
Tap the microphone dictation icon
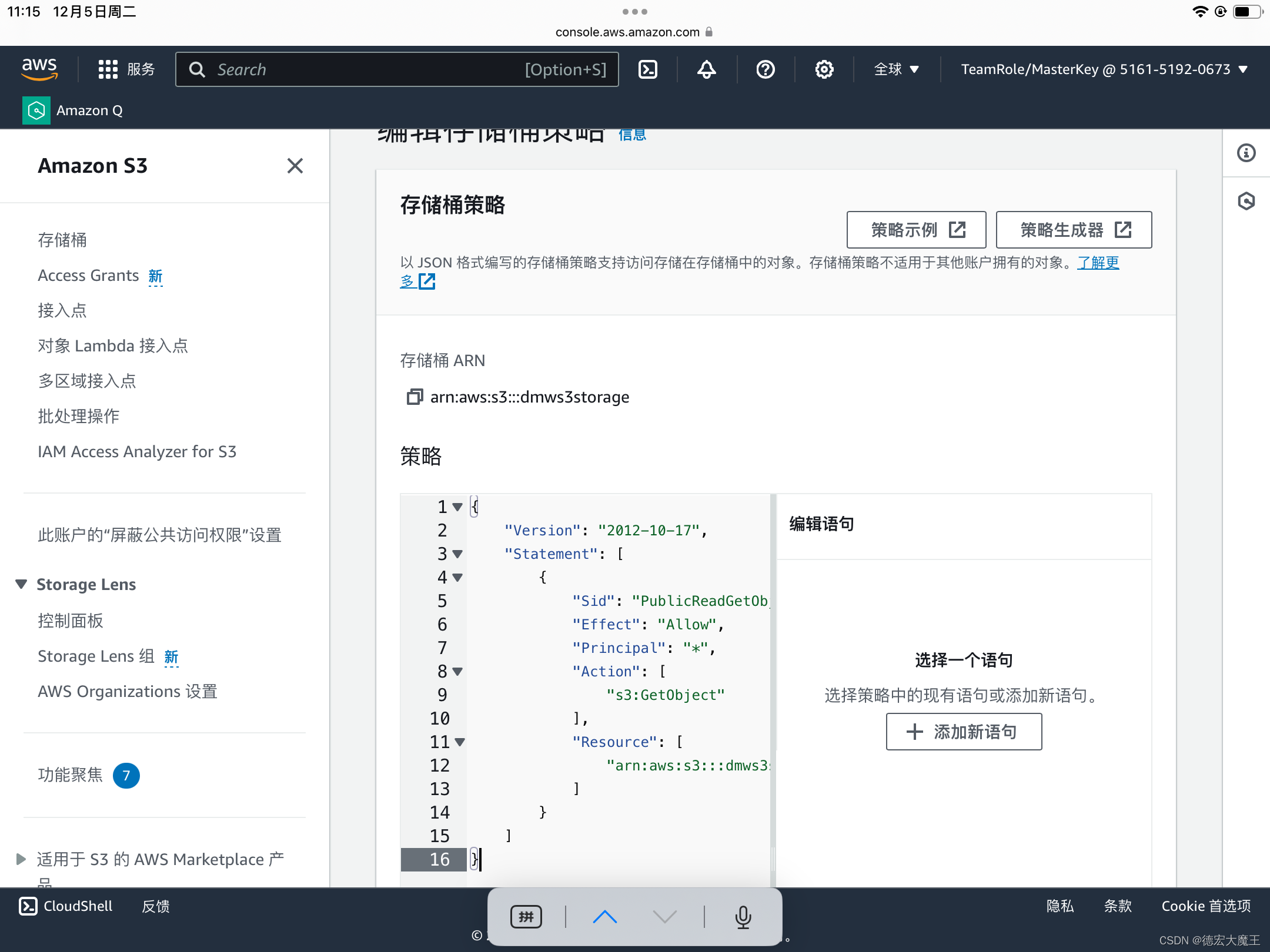pos(743,917)
